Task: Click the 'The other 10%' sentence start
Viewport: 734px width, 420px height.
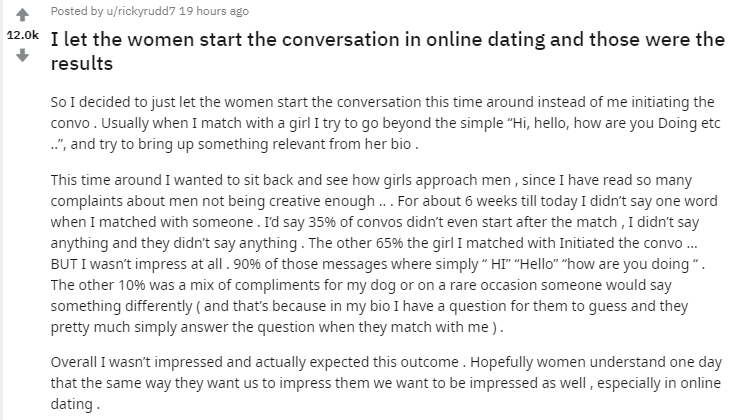Action: click(x=97, y=286)
